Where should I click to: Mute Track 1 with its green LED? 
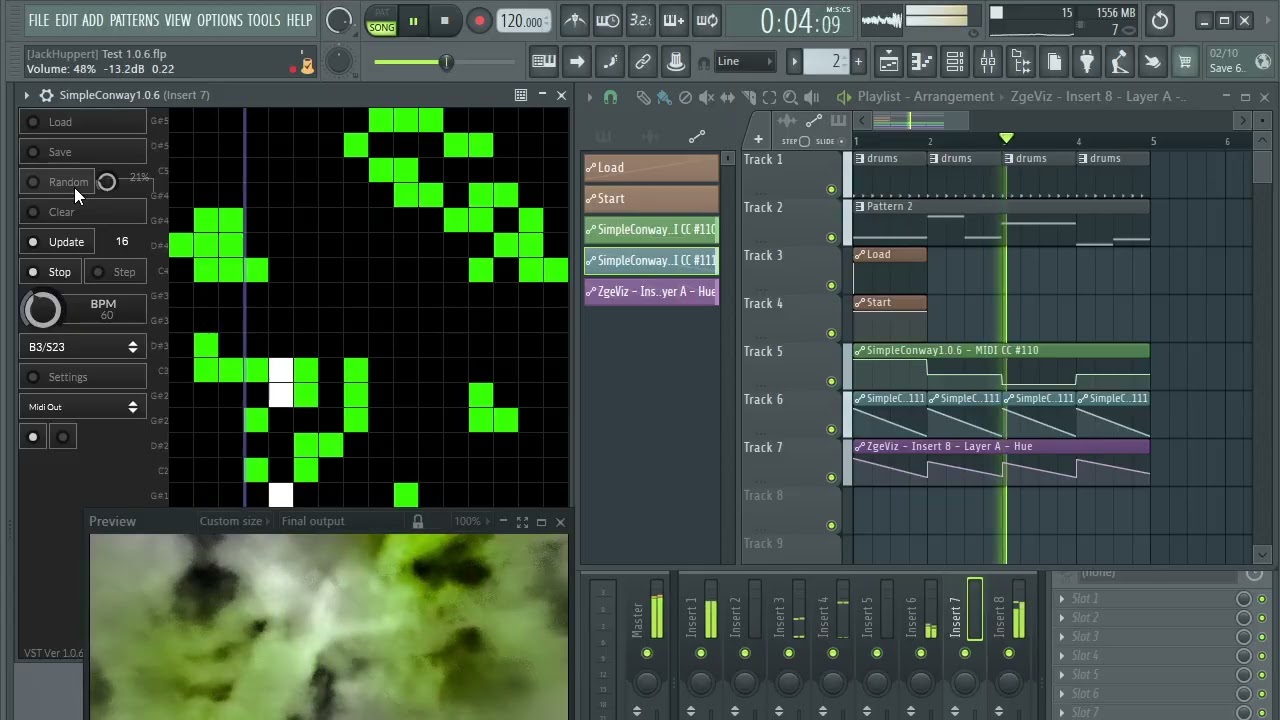click(x=831, y=190)
